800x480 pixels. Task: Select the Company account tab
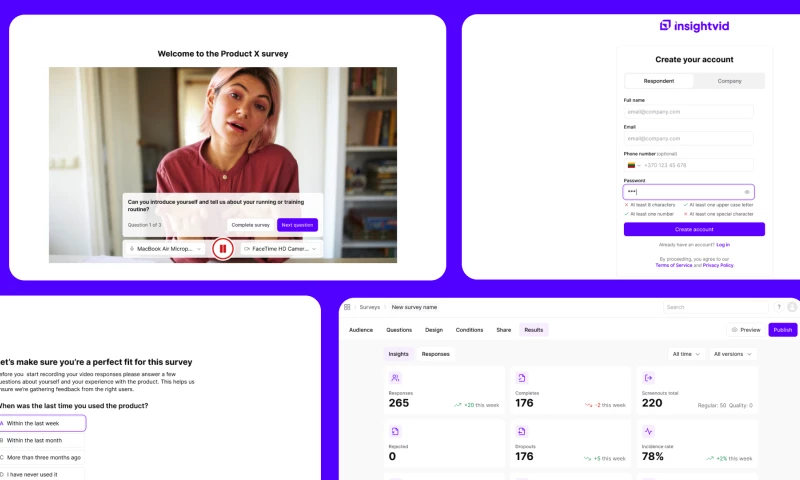pos(730,81)
